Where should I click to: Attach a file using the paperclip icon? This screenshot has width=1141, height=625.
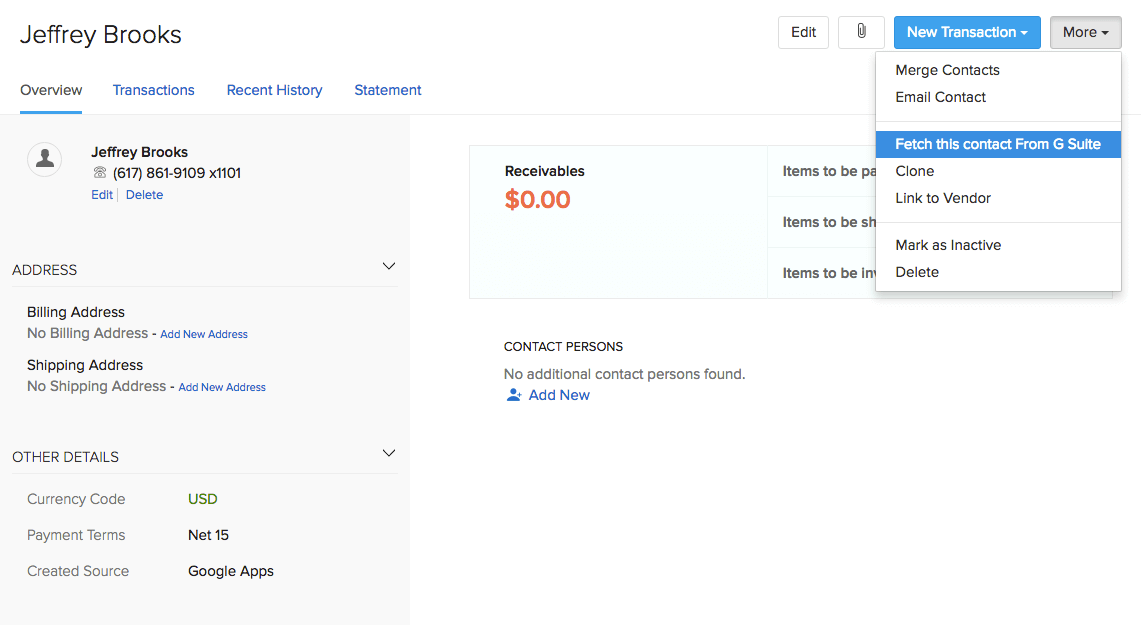861,32
